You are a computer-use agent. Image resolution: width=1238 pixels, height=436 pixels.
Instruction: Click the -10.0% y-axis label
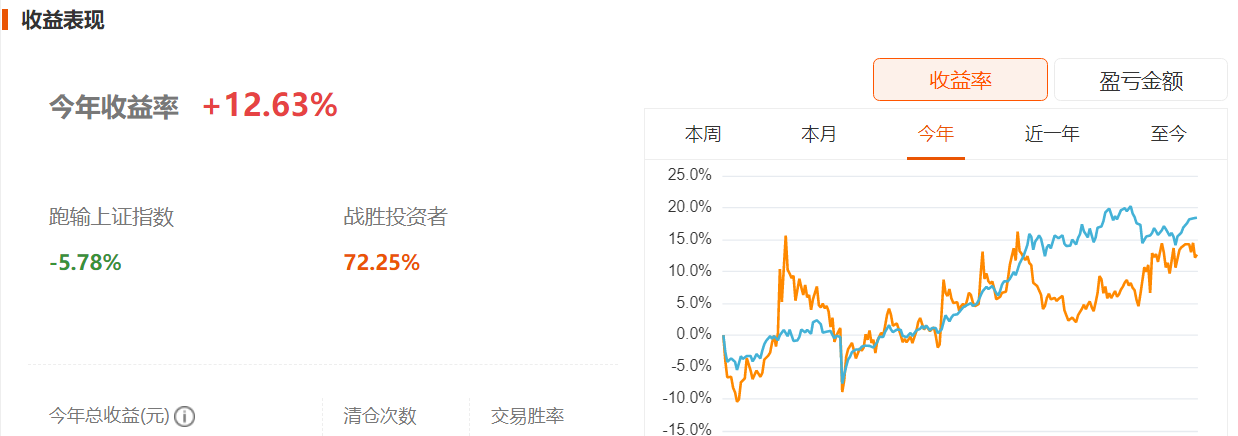[685, 399]
